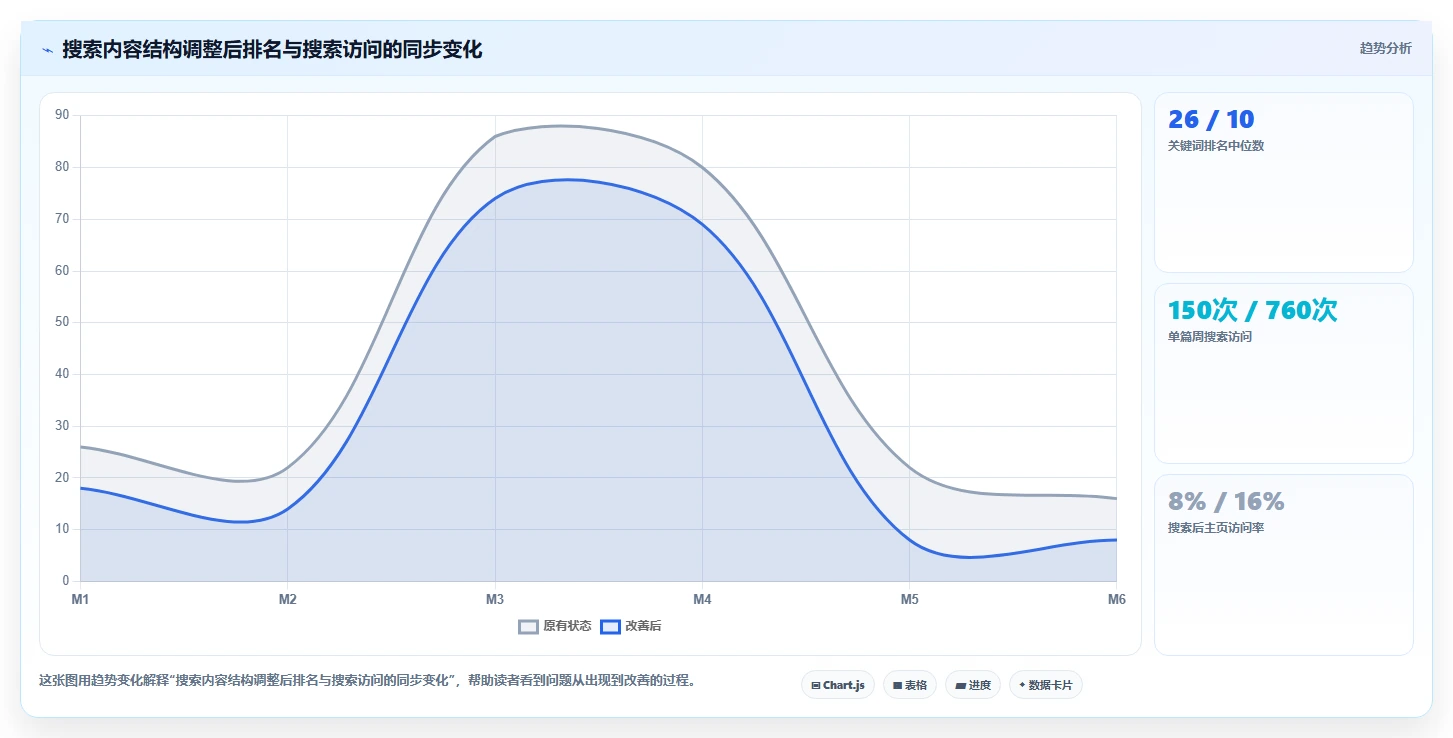
Task: Click the lightning icon beside the chart title
Action: tap(47, 50)
